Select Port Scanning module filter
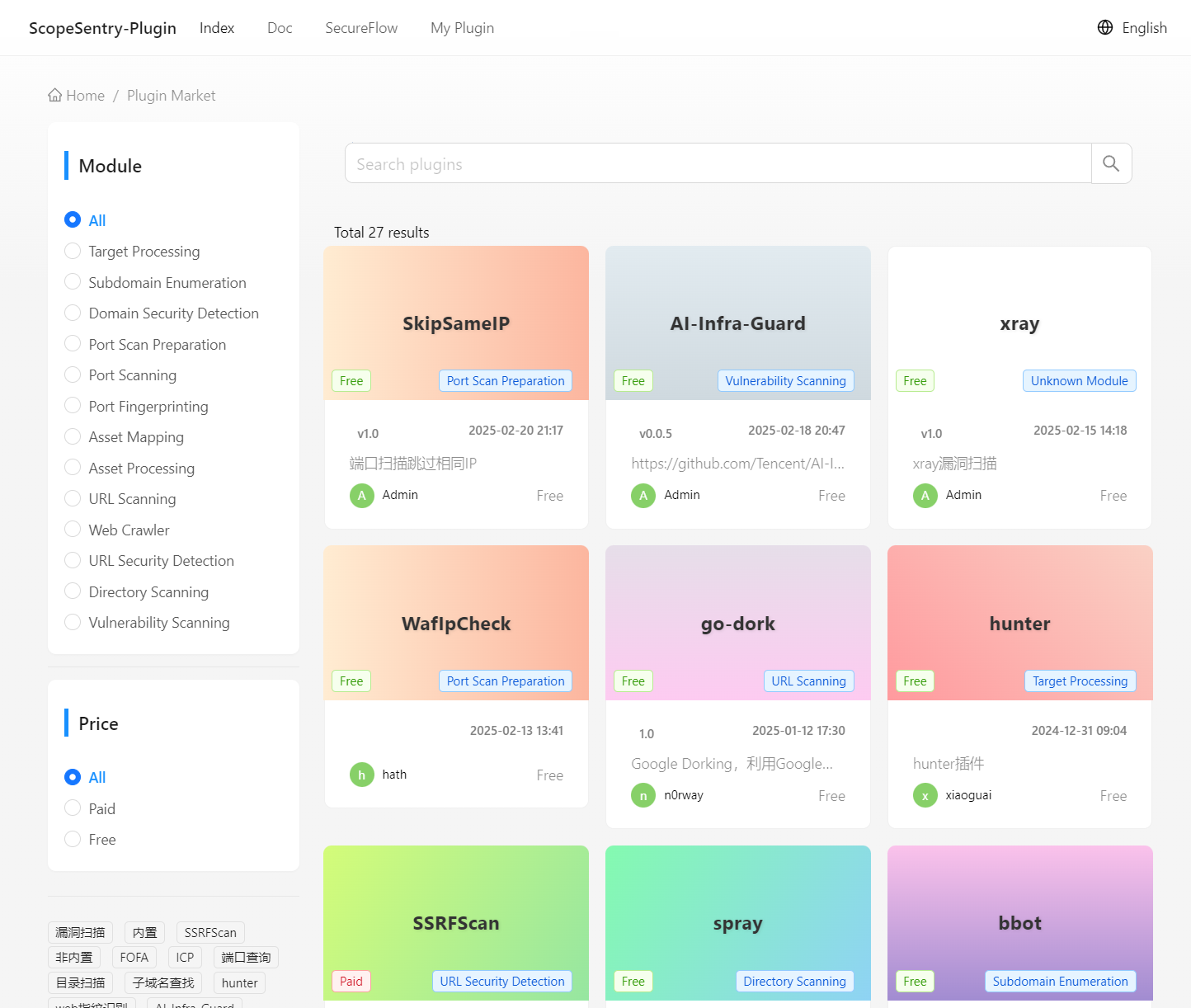Screen dimensions: 1191x1008 (x=120, y=374)
